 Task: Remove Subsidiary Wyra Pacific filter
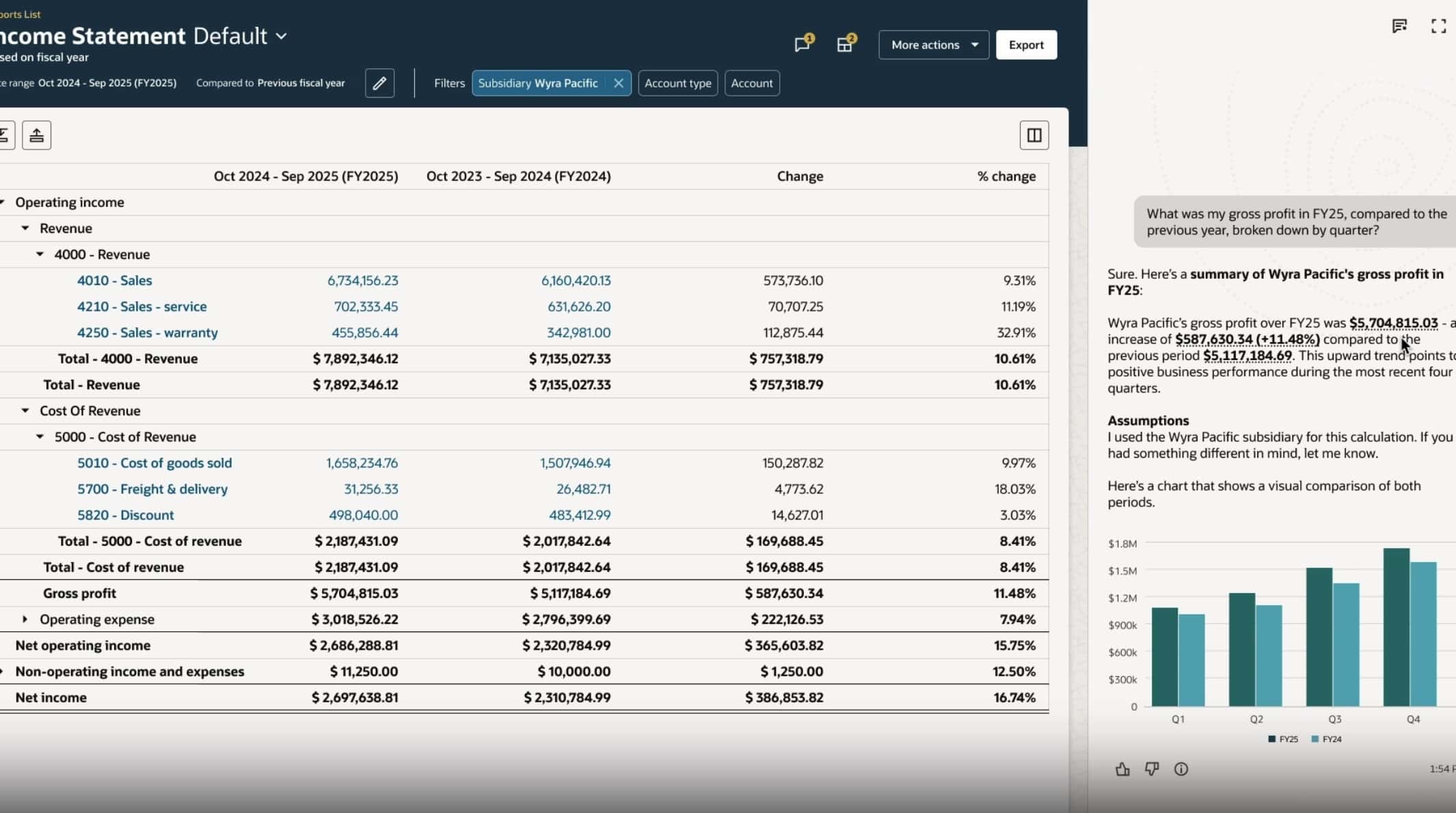point(618,83)
